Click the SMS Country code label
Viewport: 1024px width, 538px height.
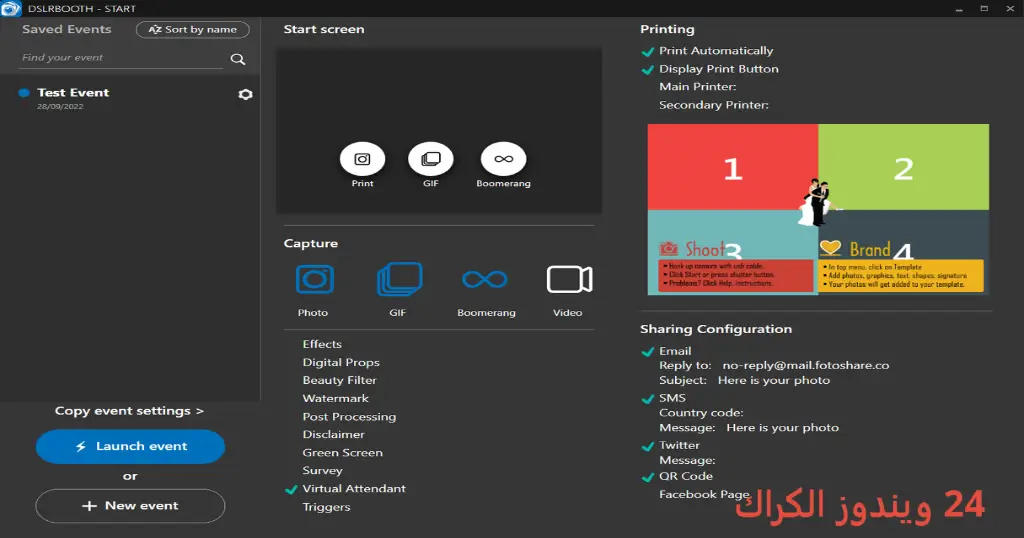click(x=701, y=413)
